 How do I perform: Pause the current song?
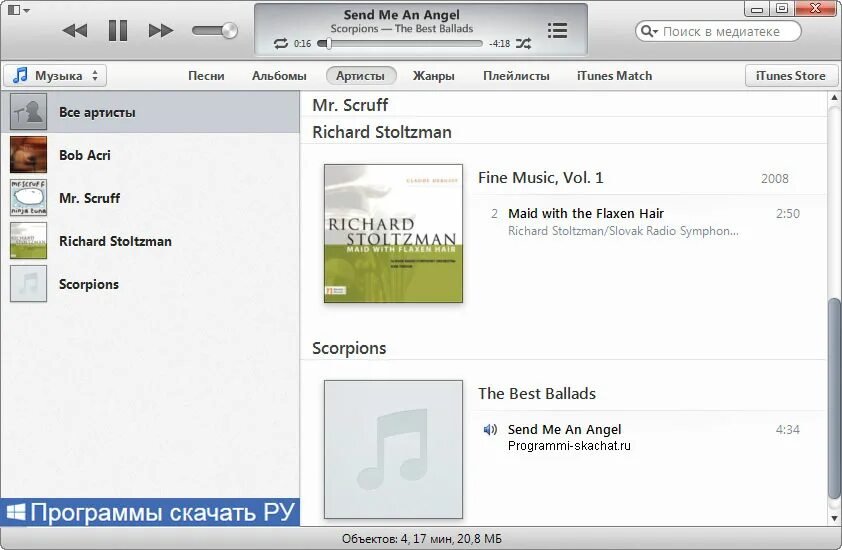tap(118, 31)
